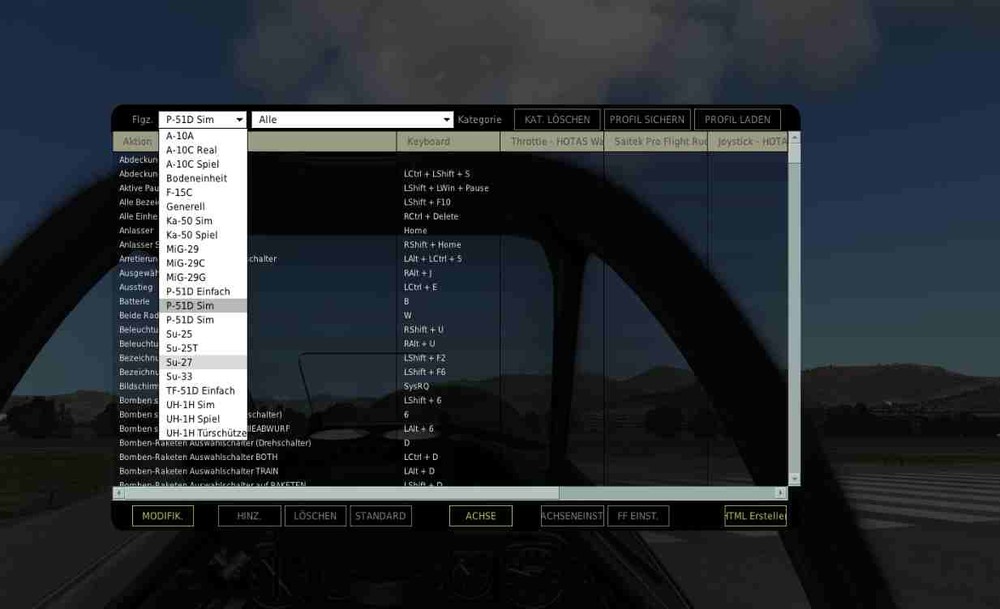Image resolution: width=1000 pixels, height=609 pixels.
Task: Click horizontal scrollbar right arrow
Action: click(x=781, y=493)
